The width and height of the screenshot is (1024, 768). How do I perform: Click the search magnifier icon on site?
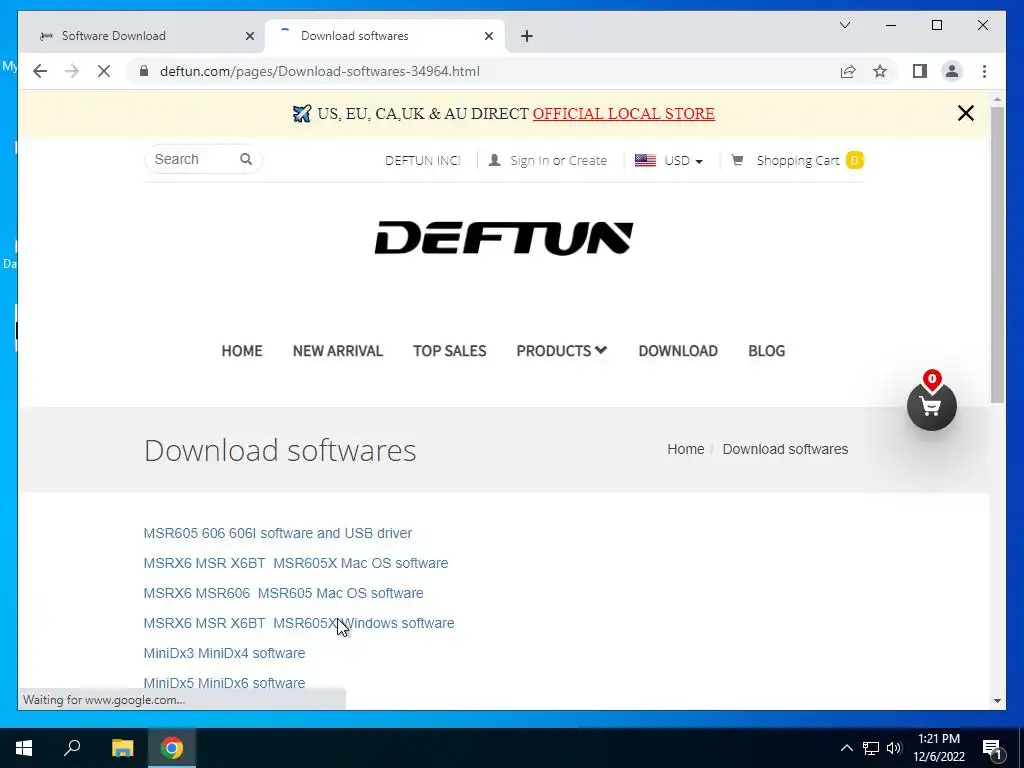tap(246, 159)
